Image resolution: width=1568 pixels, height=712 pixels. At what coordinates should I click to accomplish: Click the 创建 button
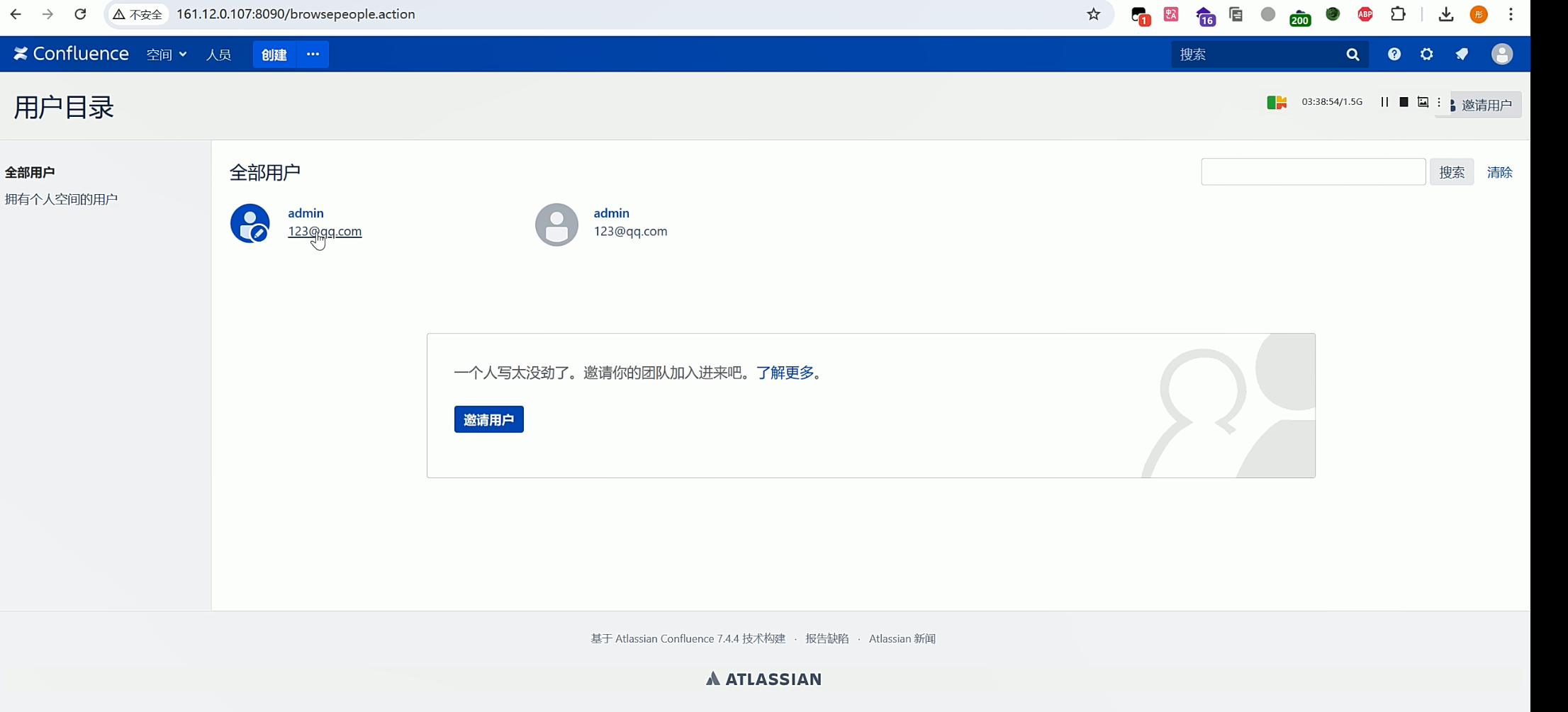[274, 55]
